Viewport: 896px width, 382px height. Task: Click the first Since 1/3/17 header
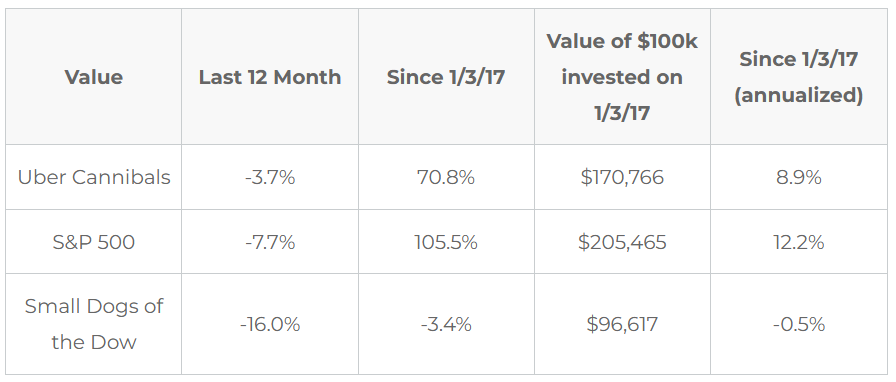(x=446, y=77)
